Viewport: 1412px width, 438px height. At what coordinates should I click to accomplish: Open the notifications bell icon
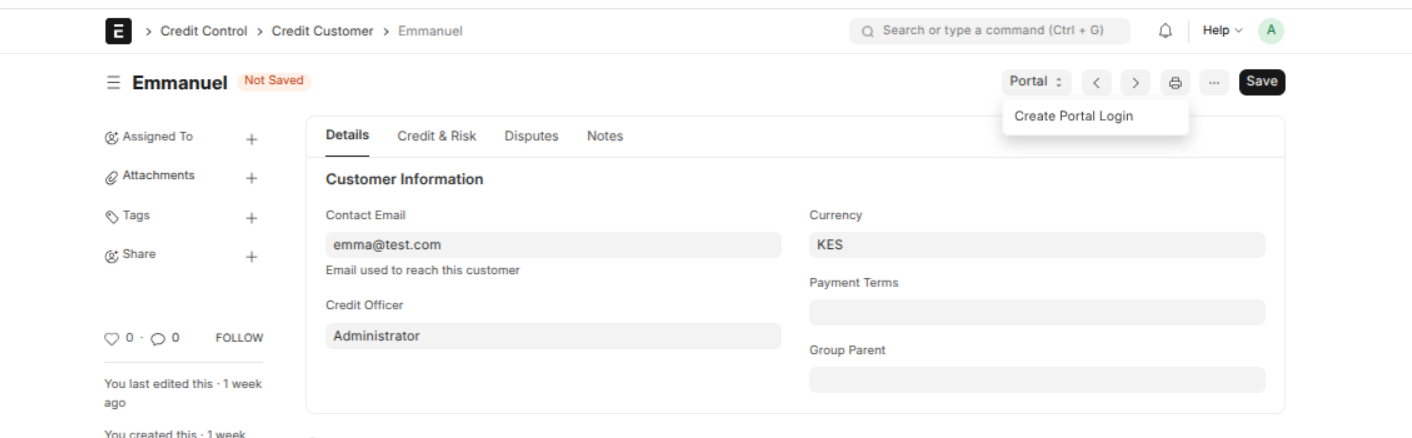[1165, 31]
